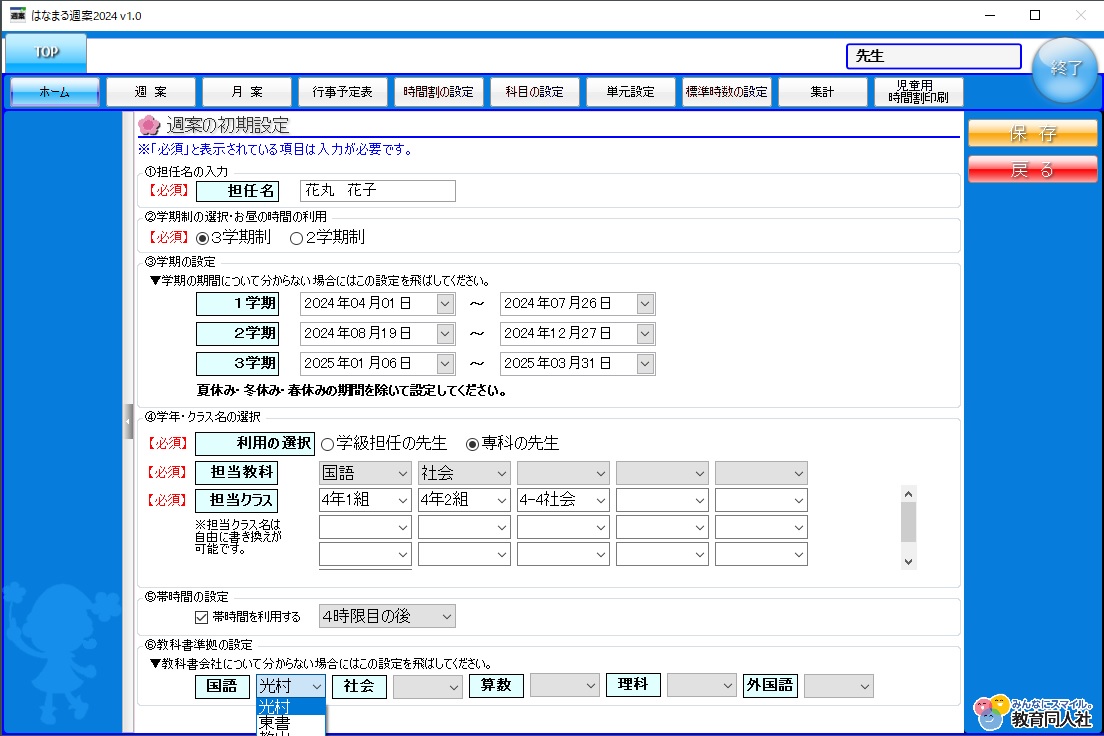Open 2学期 start date picker

point(445,334)
